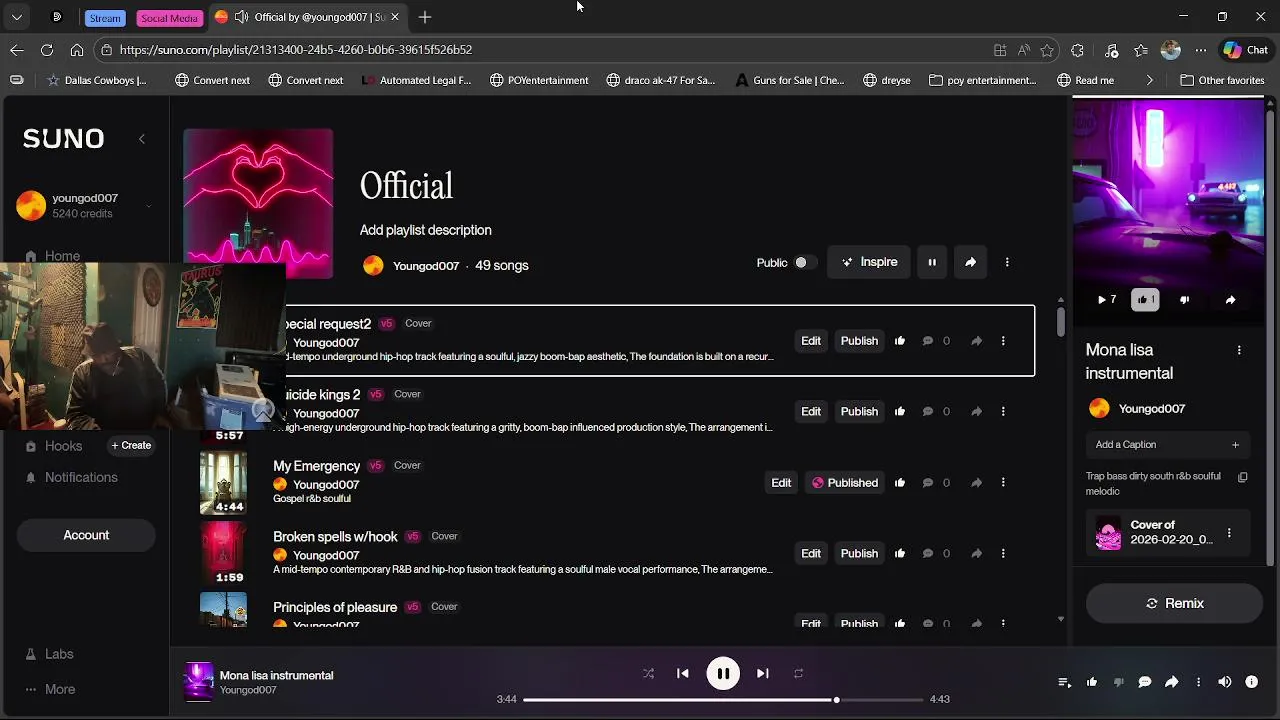Toggle liked thumbs-up in right panel
This screenshot has width=1280, height=720.
[1145, 299]
